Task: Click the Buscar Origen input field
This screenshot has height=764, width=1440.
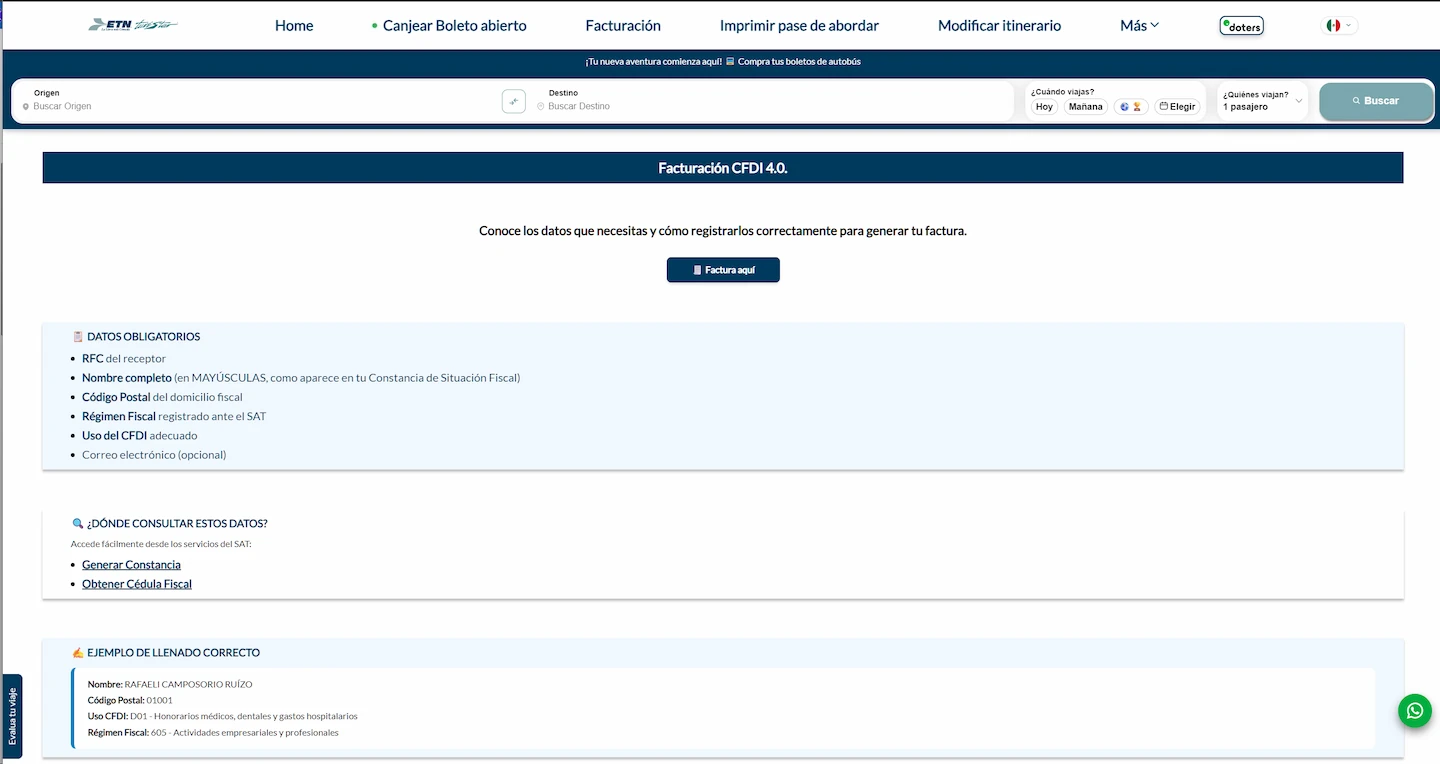Action: point(260,106)
